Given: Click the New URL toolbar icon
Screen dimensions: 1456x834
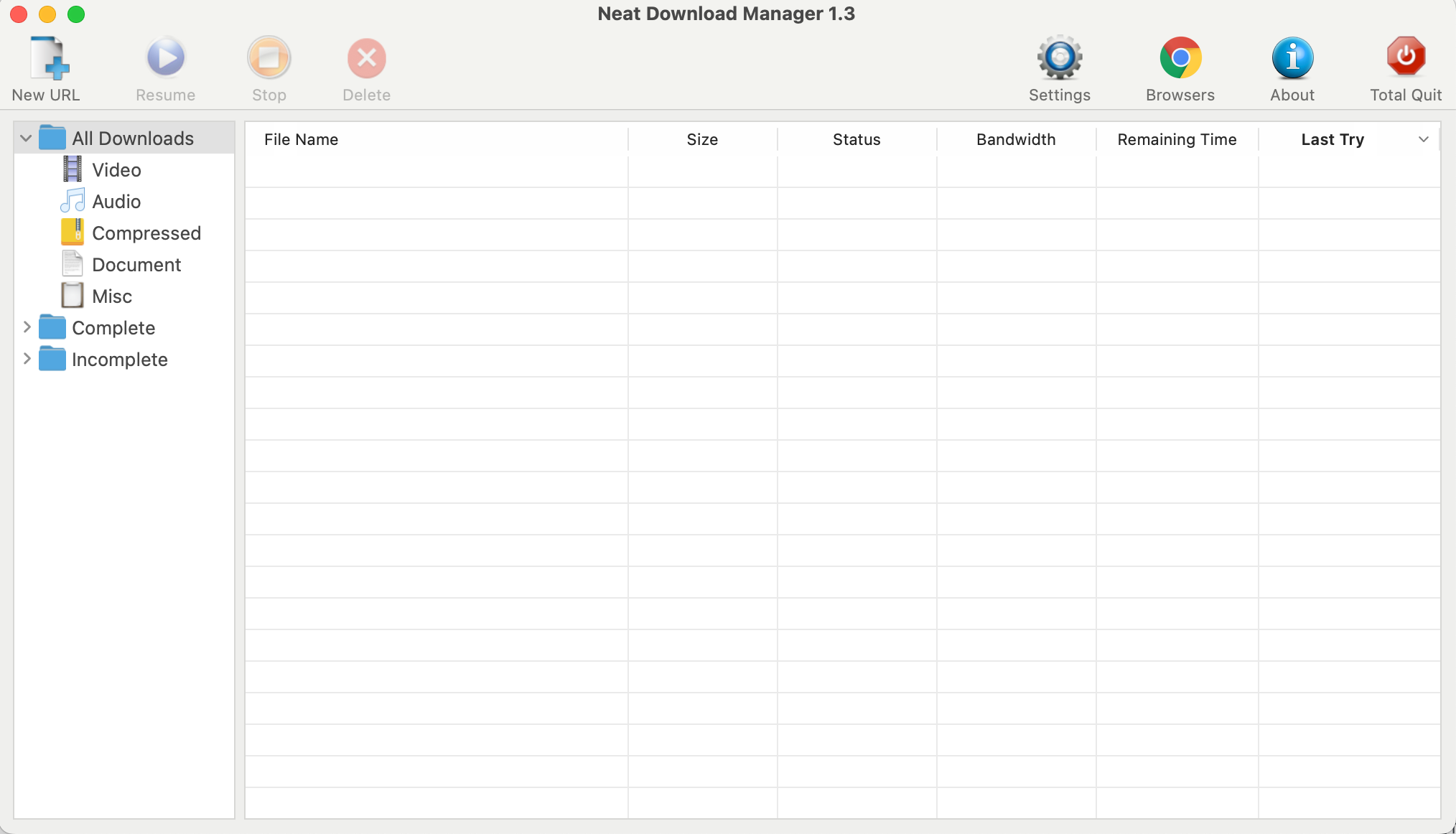Looking at the screenshot, I should 47,59.
